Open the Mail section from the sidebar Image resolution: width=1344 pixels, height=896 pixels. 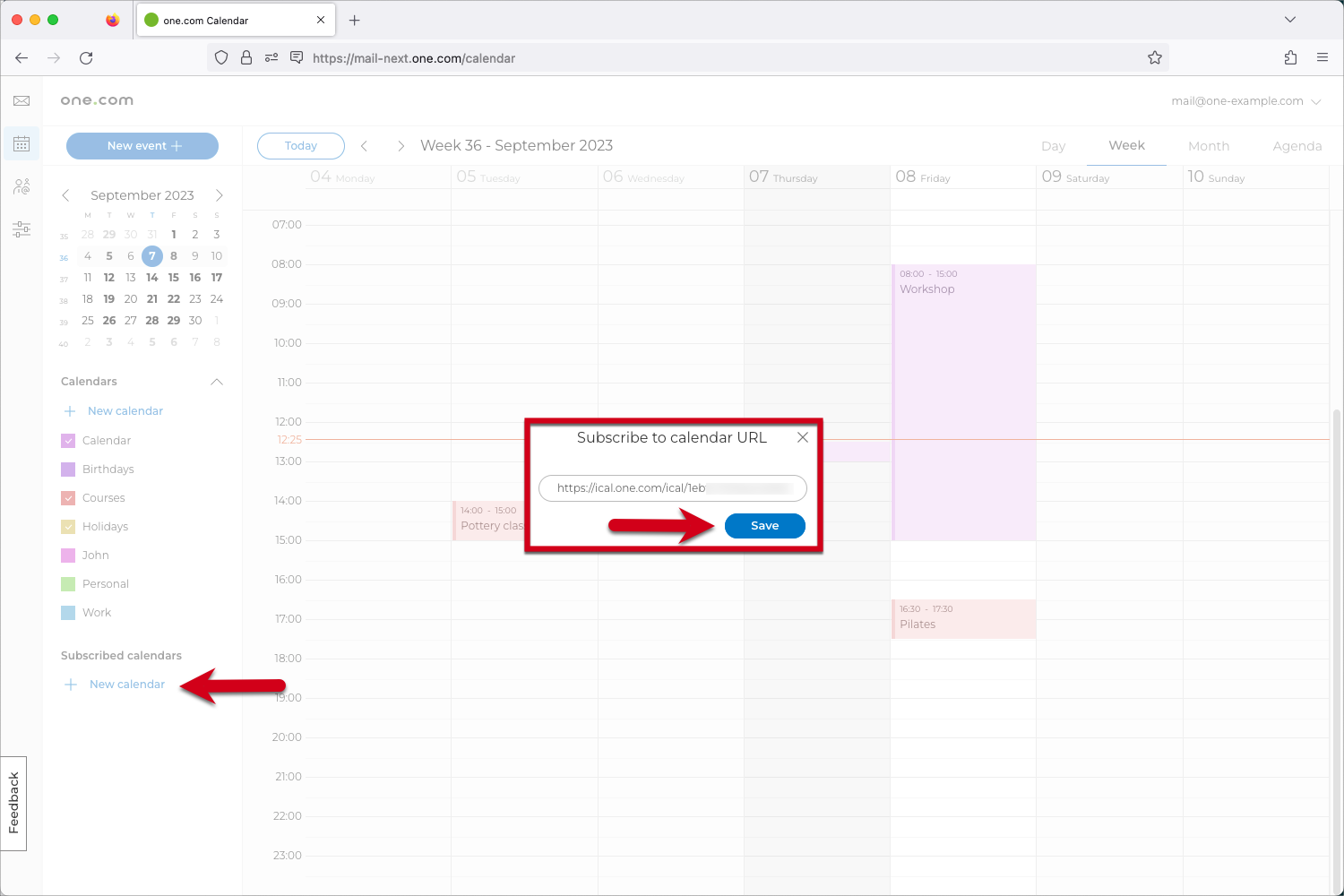click(x=22, y=100)
